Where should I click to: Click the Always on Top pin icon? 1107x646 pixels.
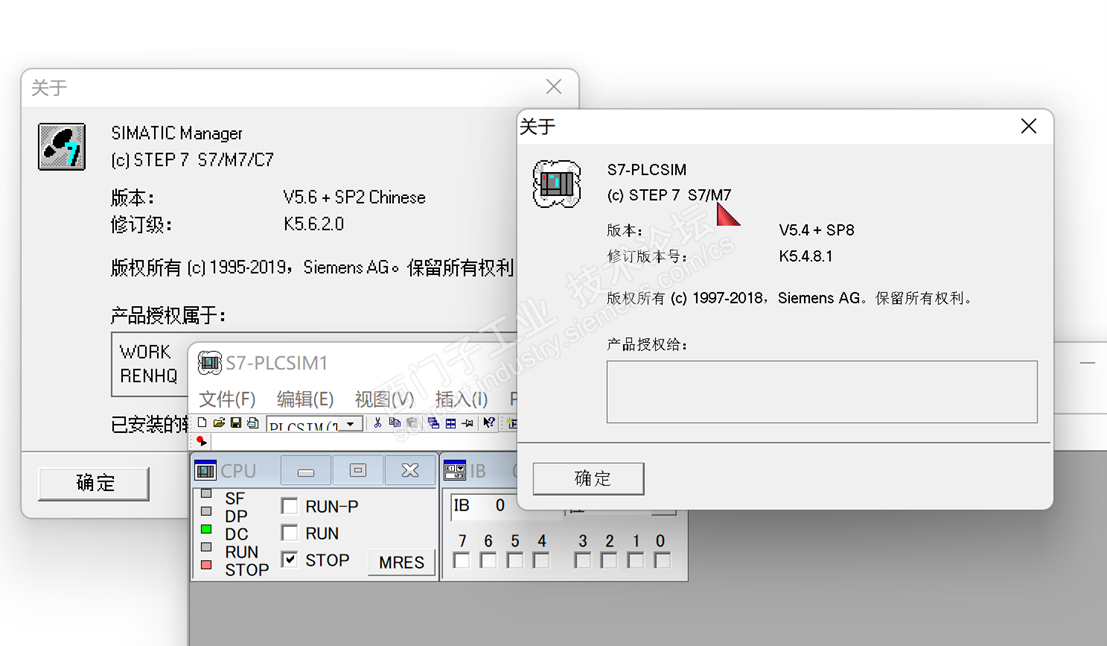pos(467,424)
